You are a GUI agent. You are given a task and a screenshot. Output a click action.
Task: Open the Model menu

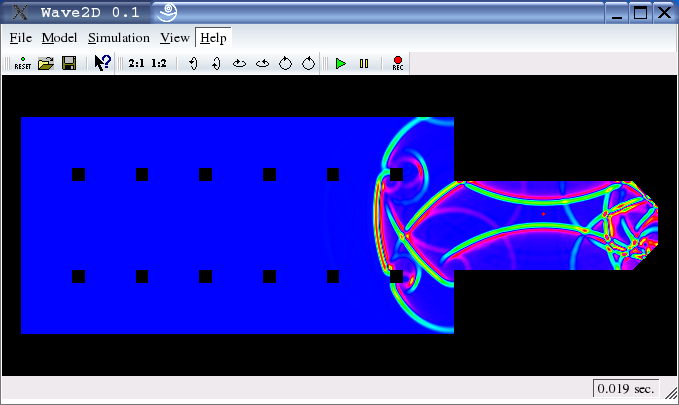click(59, 38)
